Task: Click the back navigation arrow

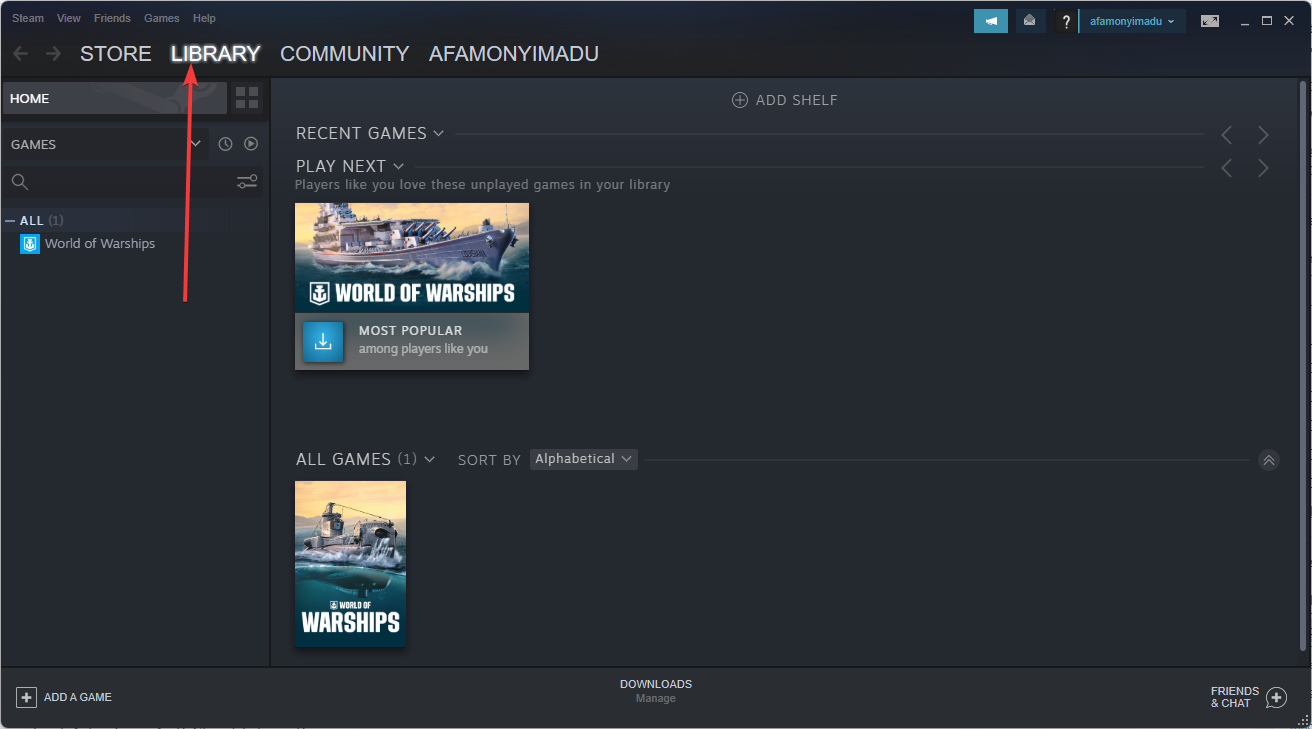Action: coord(21,54)
